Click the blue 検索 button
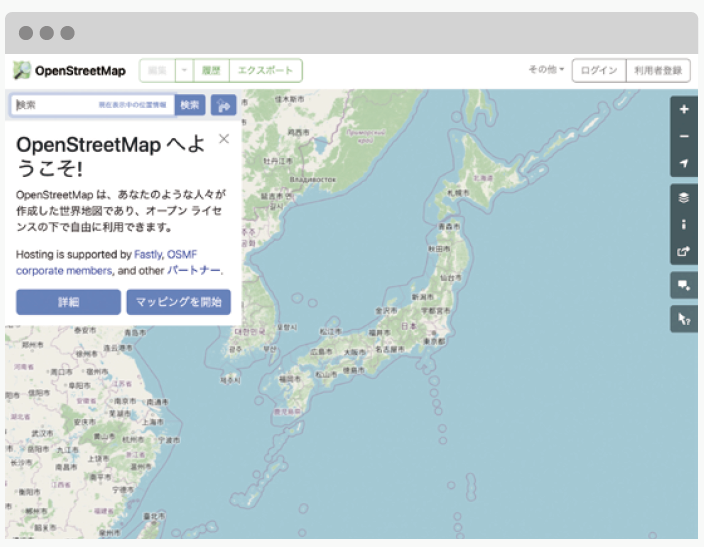704x547 pixels. [x=190, y=105]
